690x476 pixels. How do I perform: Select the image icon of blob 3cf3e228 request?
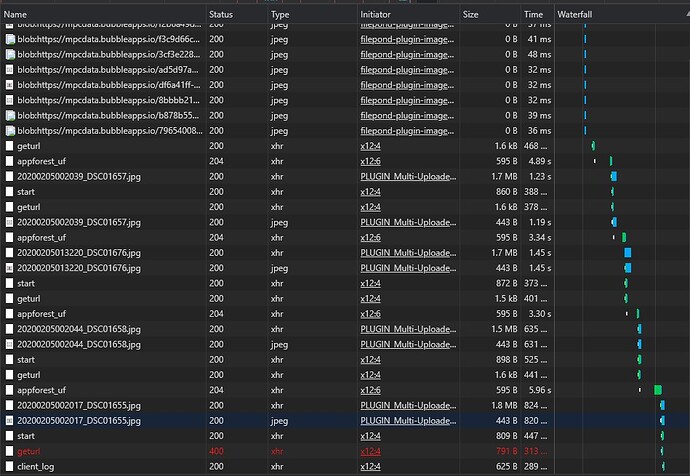(x=10, y=55)
